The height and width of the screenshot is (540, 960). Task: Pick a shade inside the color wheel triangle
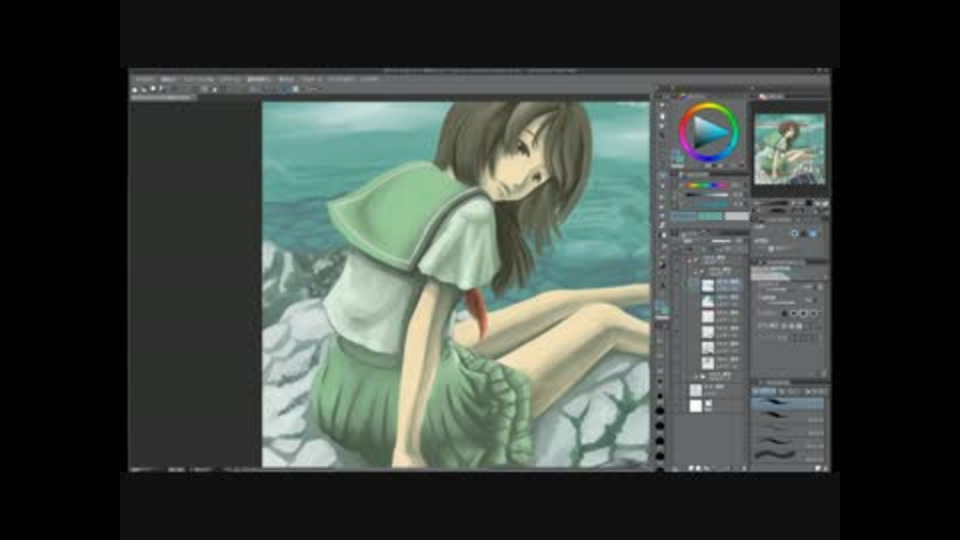point(709,132)
